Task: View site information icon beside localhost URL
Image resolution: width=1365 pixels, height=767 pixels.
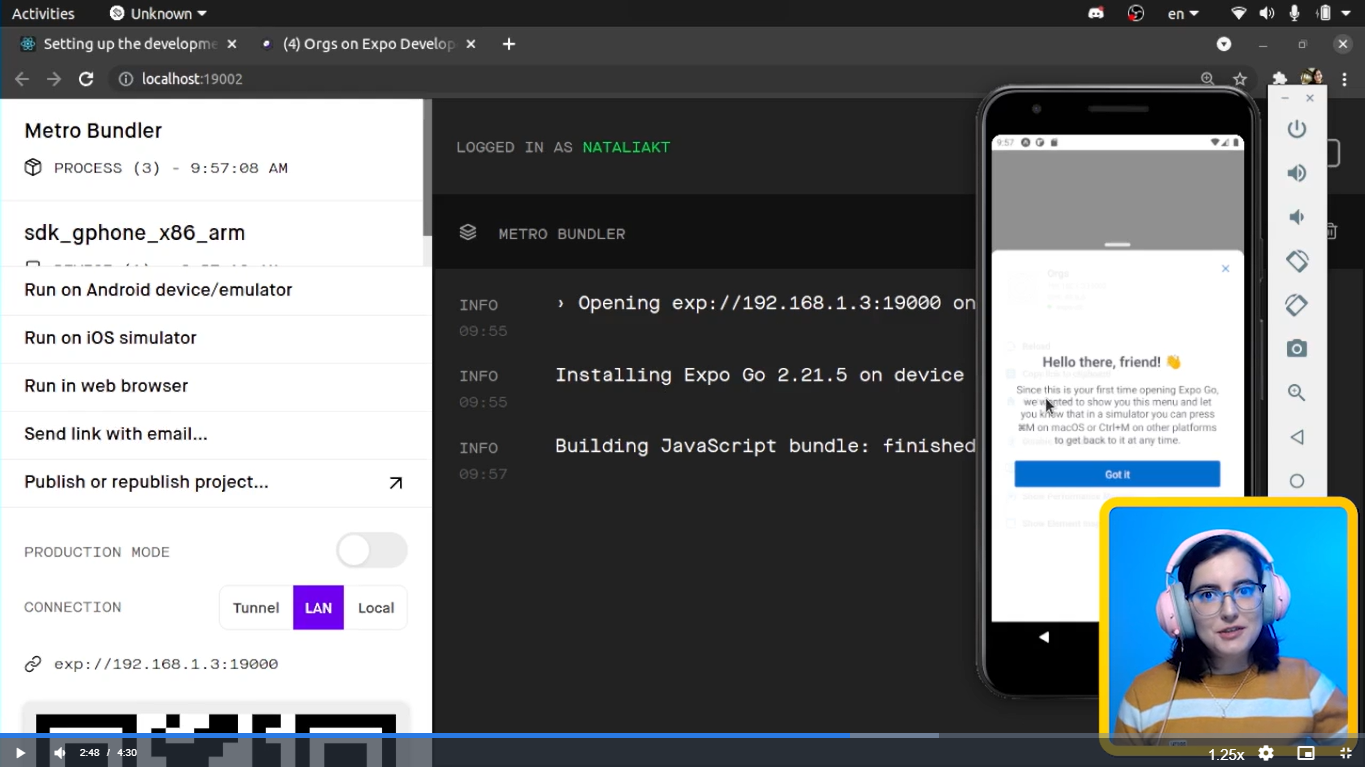Action: coord(126,79)
